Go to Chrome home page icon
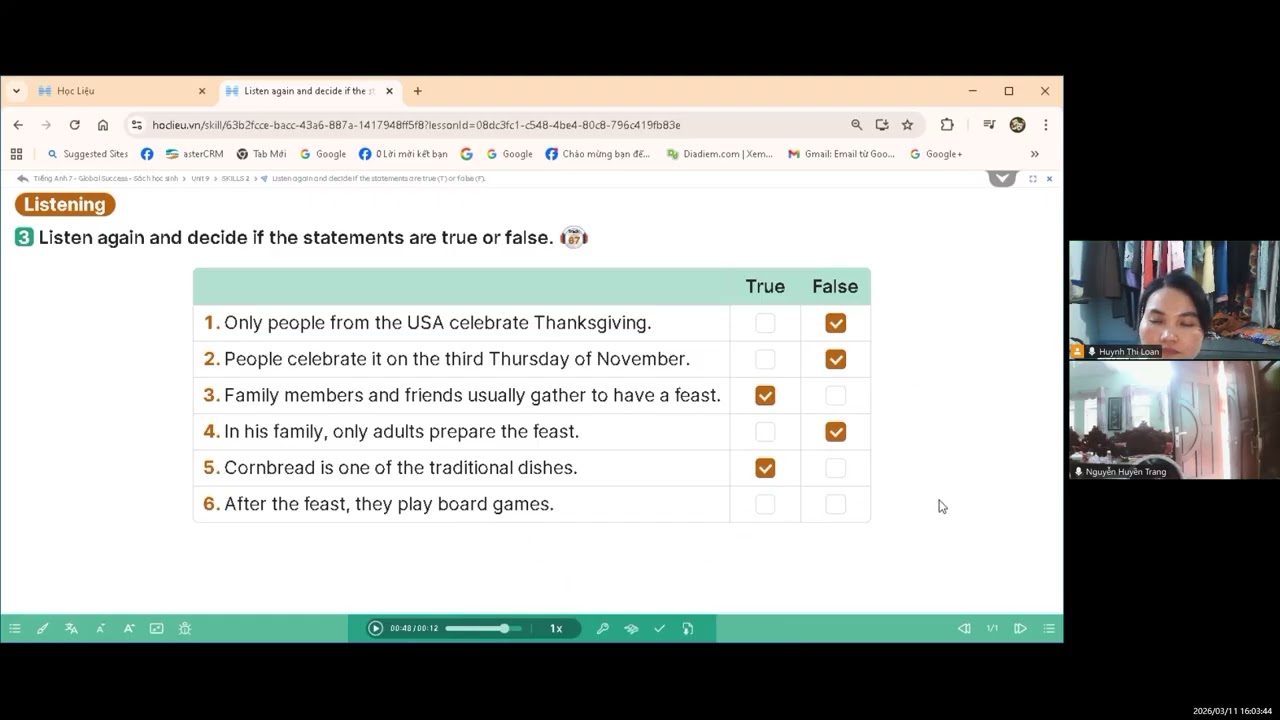The image size is (1280, 720). [x=102, y=125]
